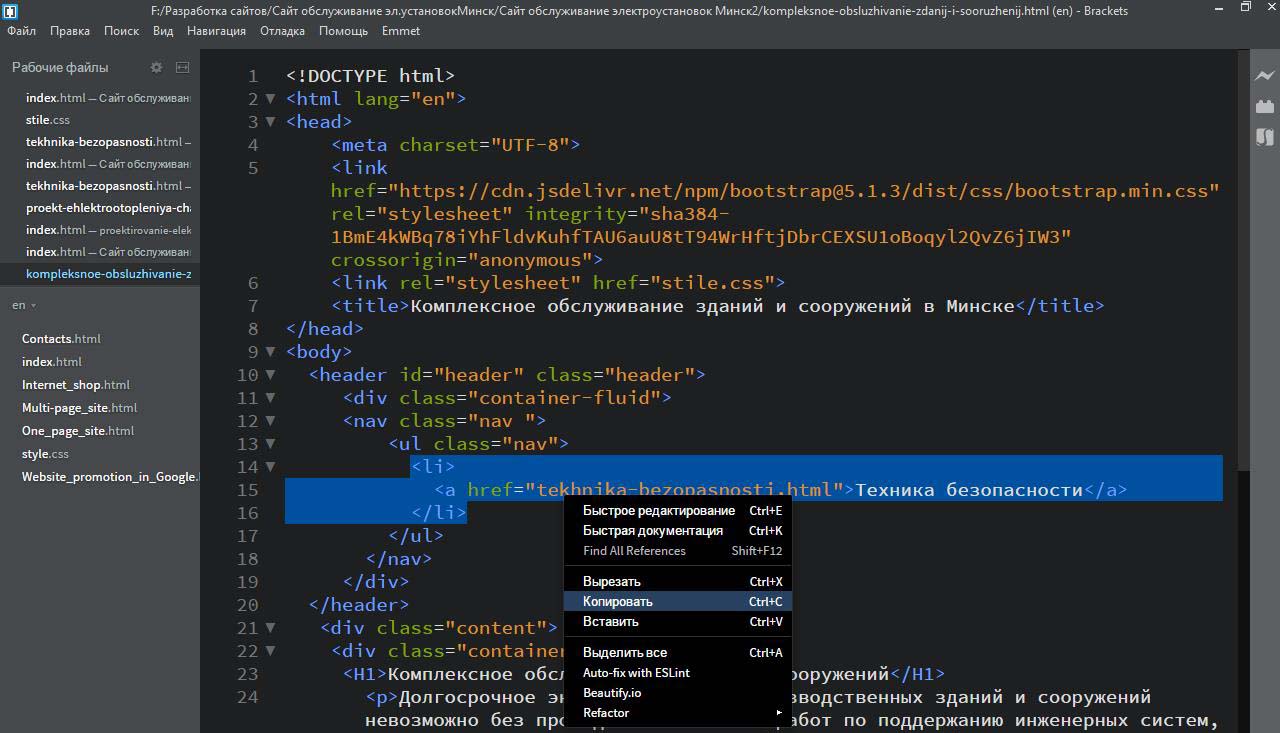The height and width of the screenshot is (733, 1280).
Task: Open the Extension Manager brick icon
Action: tap(1265, 106)
